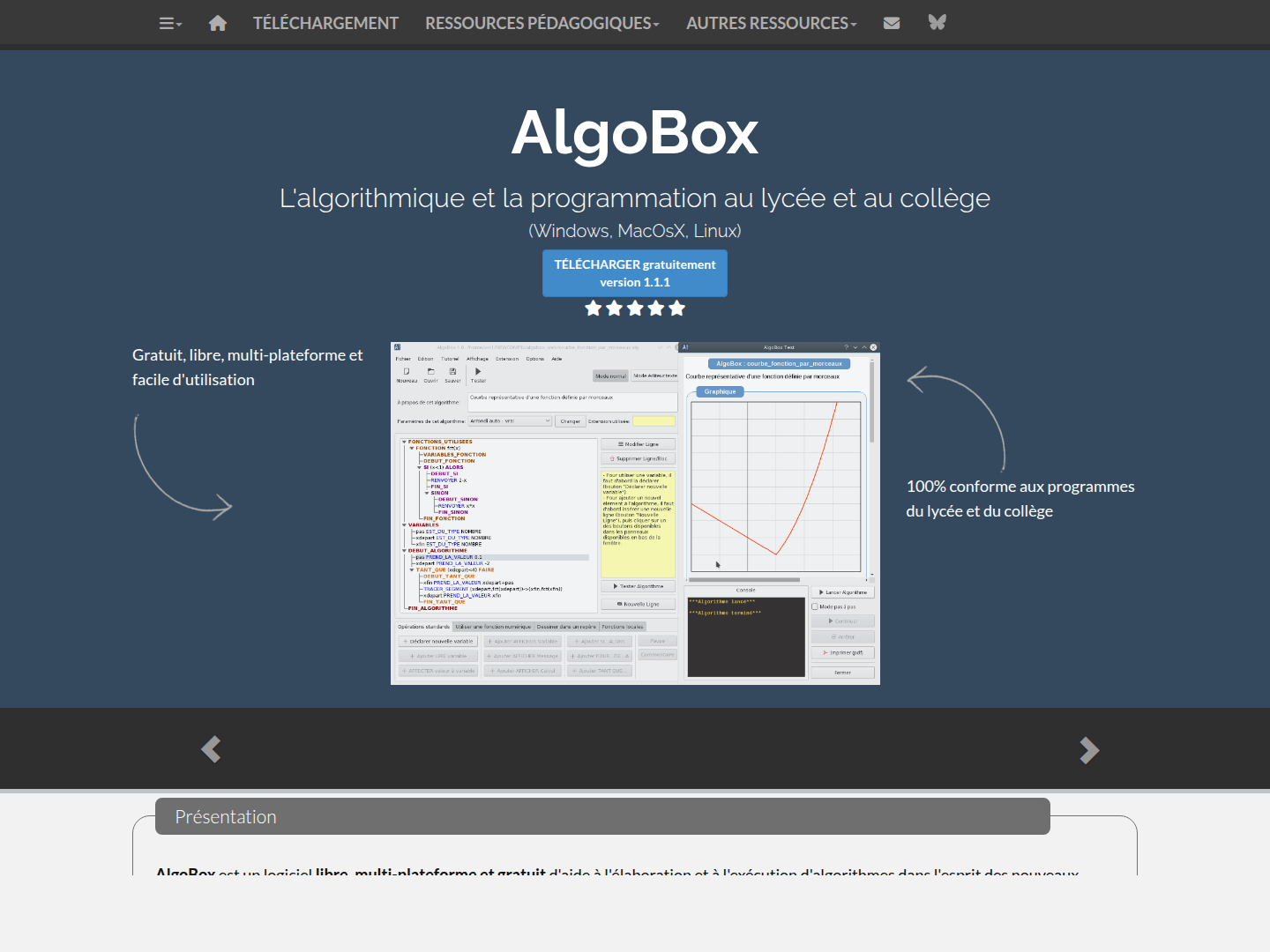Click the AlgoBox application screenshot image

(635, 513)
